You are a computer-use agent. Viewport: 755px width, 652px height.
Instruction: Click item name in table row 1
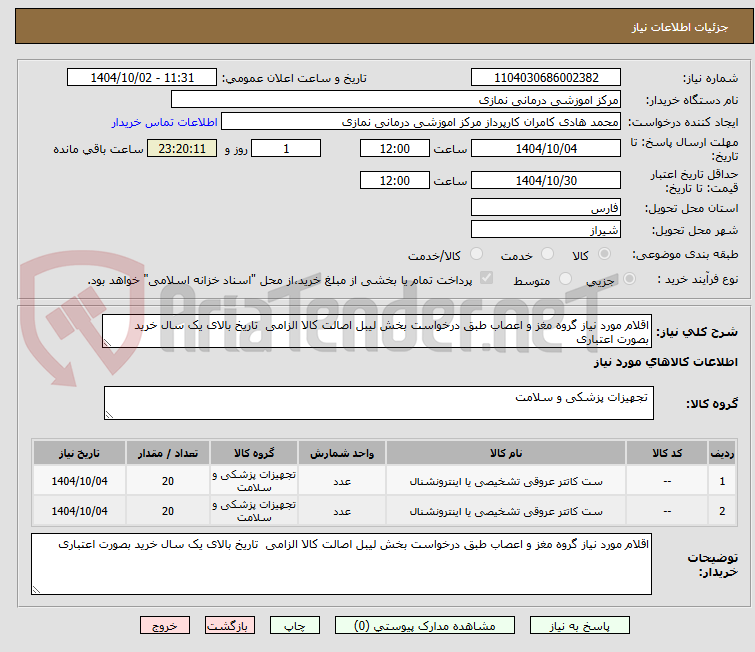point(506,481)
